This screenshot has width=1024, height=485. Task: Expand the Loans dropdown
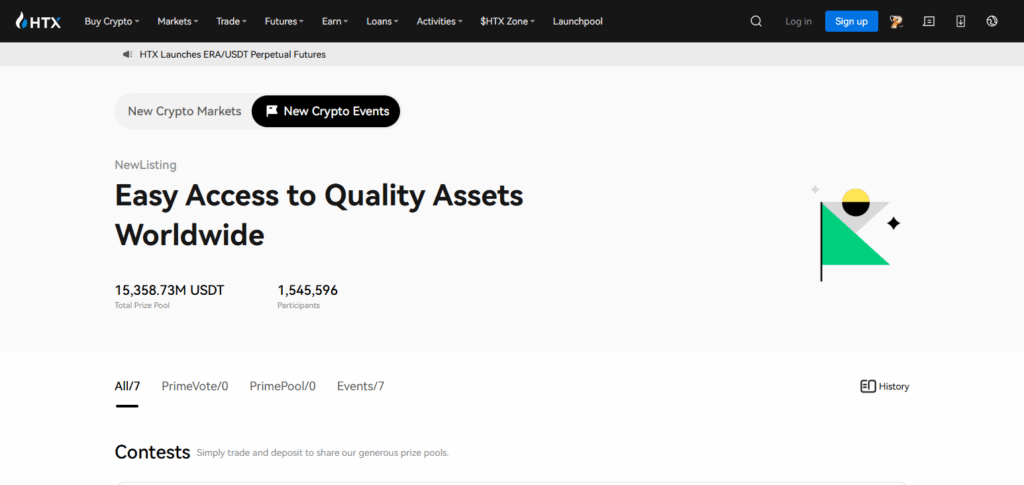pyautogui.click(x=382, y=21)
